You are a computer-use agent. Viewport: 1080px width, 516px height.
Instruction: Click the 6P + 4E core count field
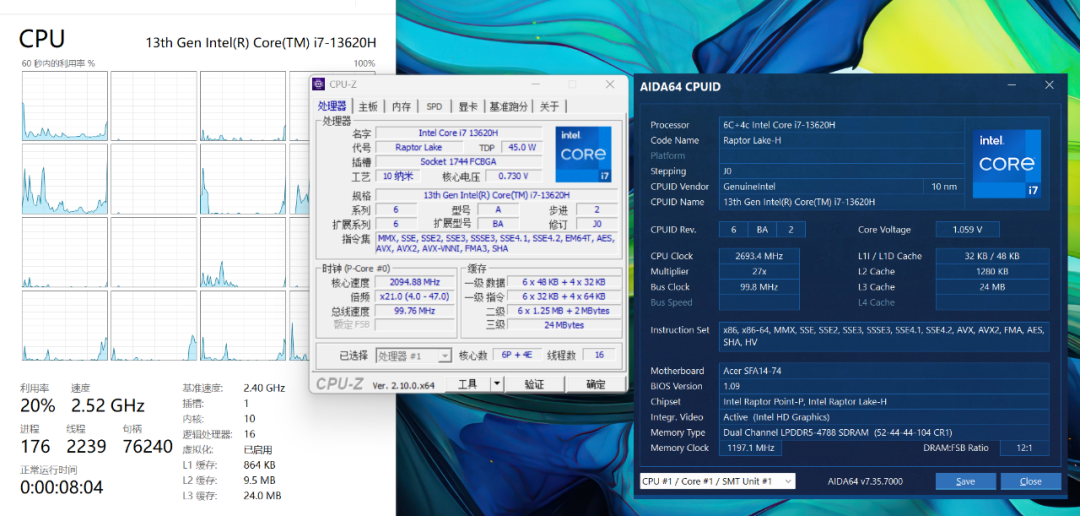(x=517, y=355)
